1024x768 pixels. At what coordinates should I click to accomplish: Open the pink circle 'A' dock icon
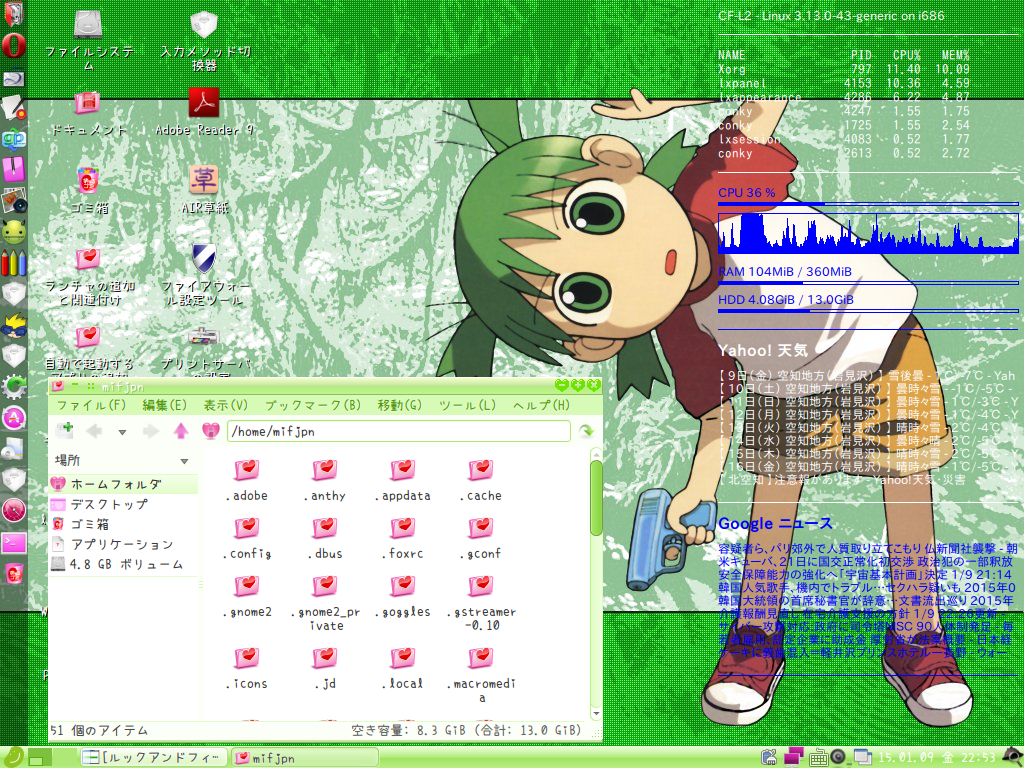pyautogui.click(x=13, y=418)
